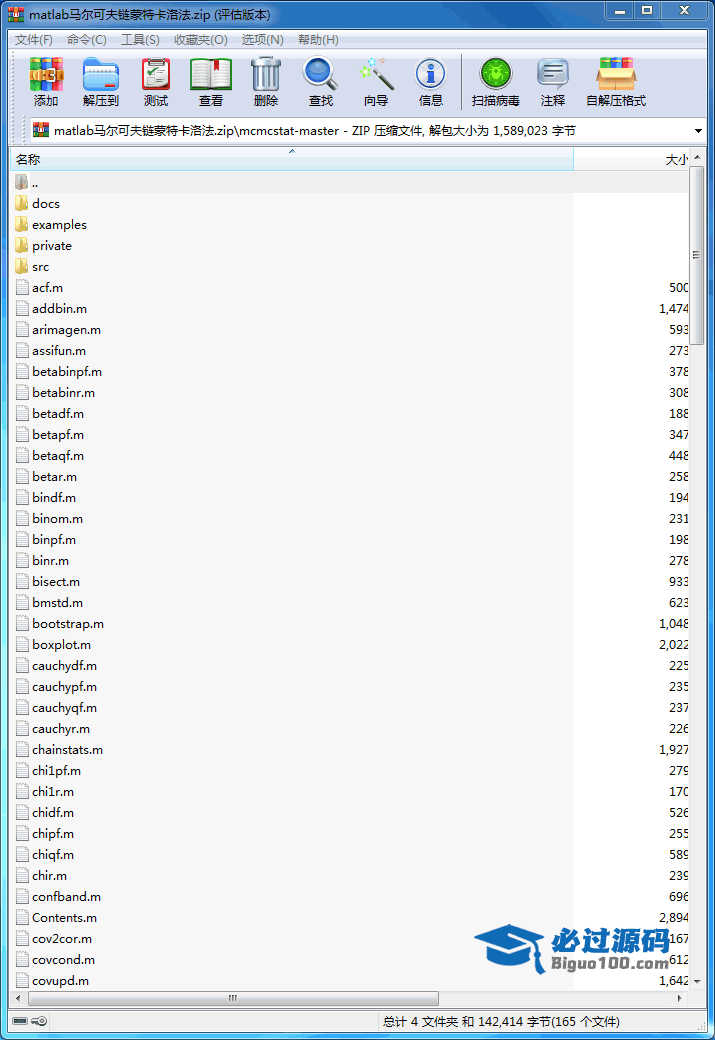
Task: Select file bootstrap.m
Action: [60, 623]
